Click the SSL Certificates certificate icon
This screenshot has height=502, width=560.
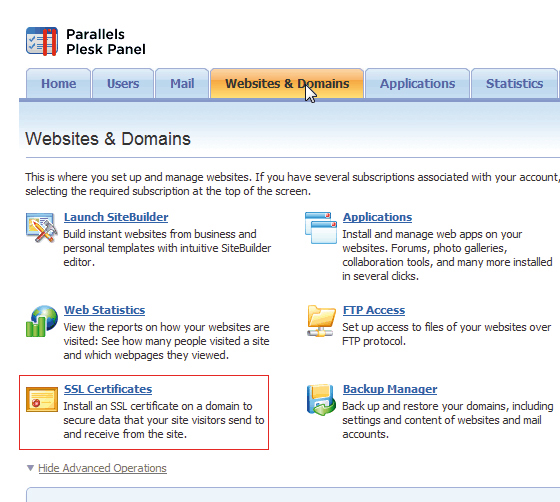(x=42, y=399)
